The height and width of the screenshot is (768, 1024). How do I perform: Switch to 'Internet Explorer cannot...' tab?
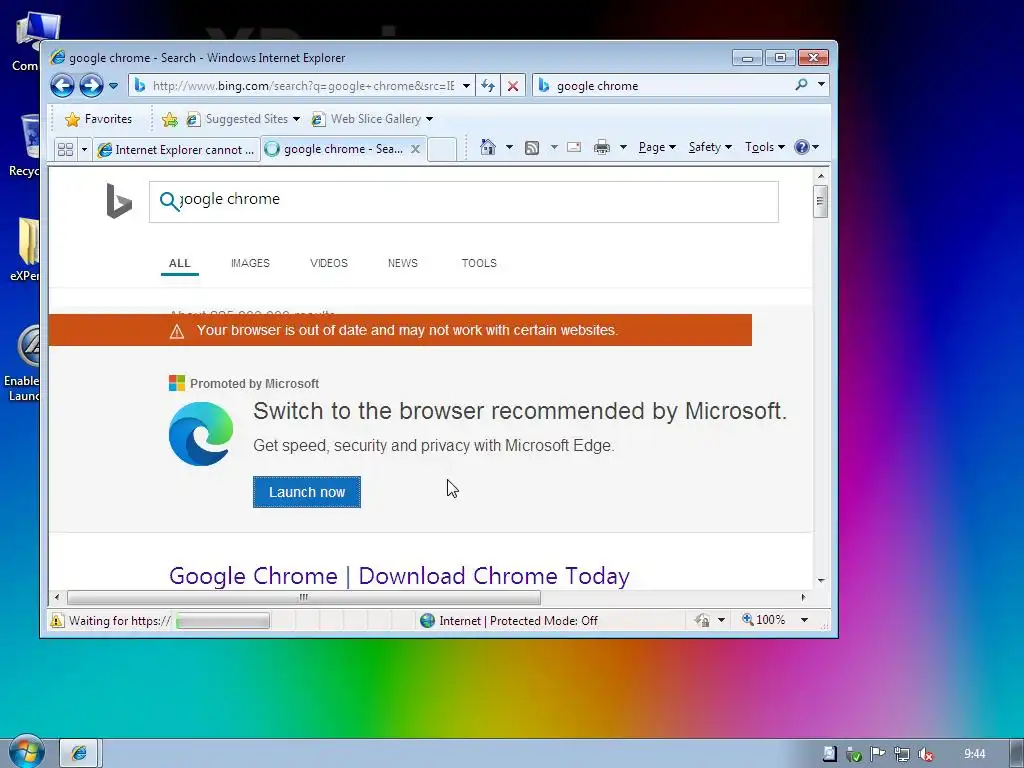pos(176,150)
